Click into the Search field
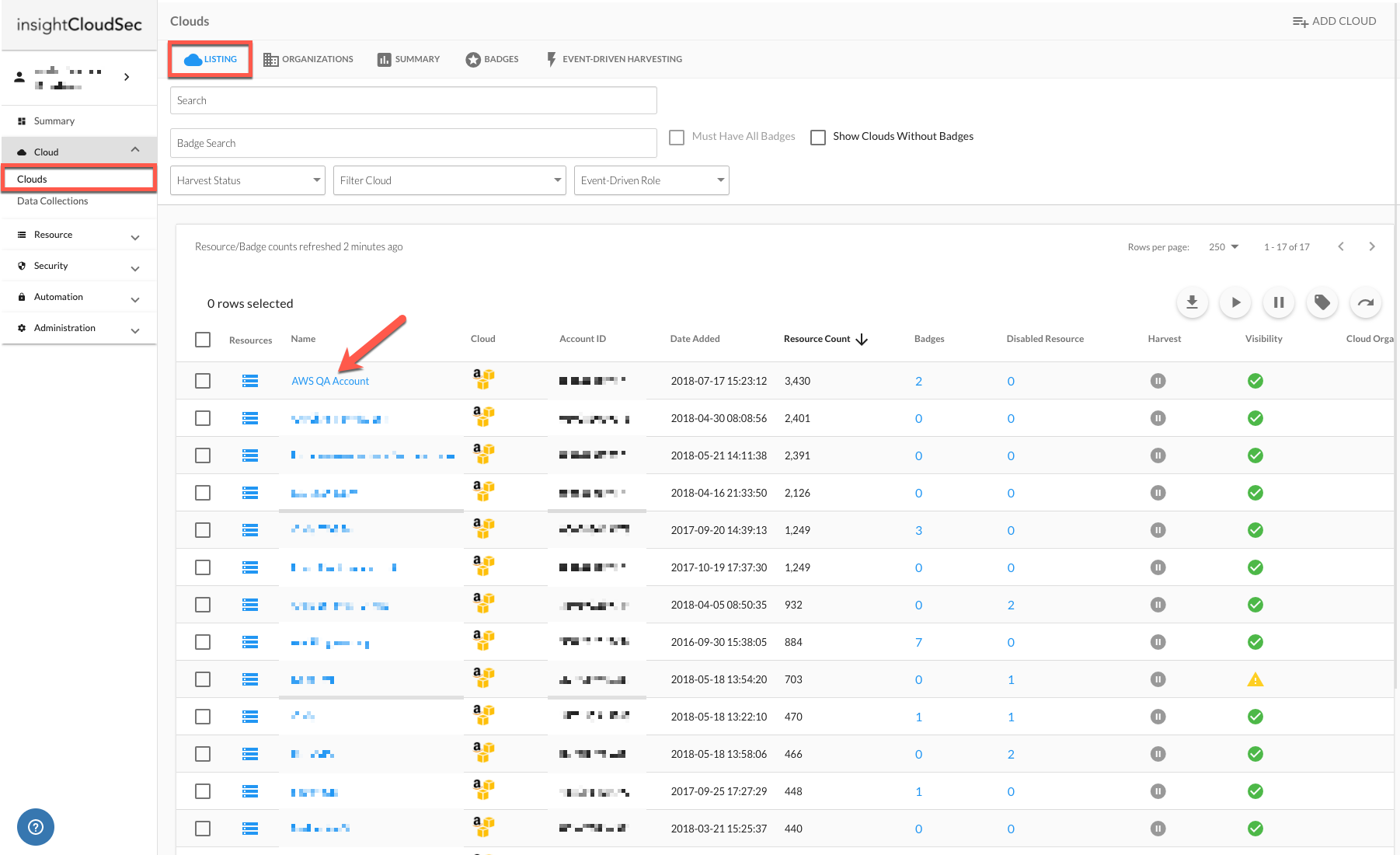 pyautogui.click(x=413, y=100)
